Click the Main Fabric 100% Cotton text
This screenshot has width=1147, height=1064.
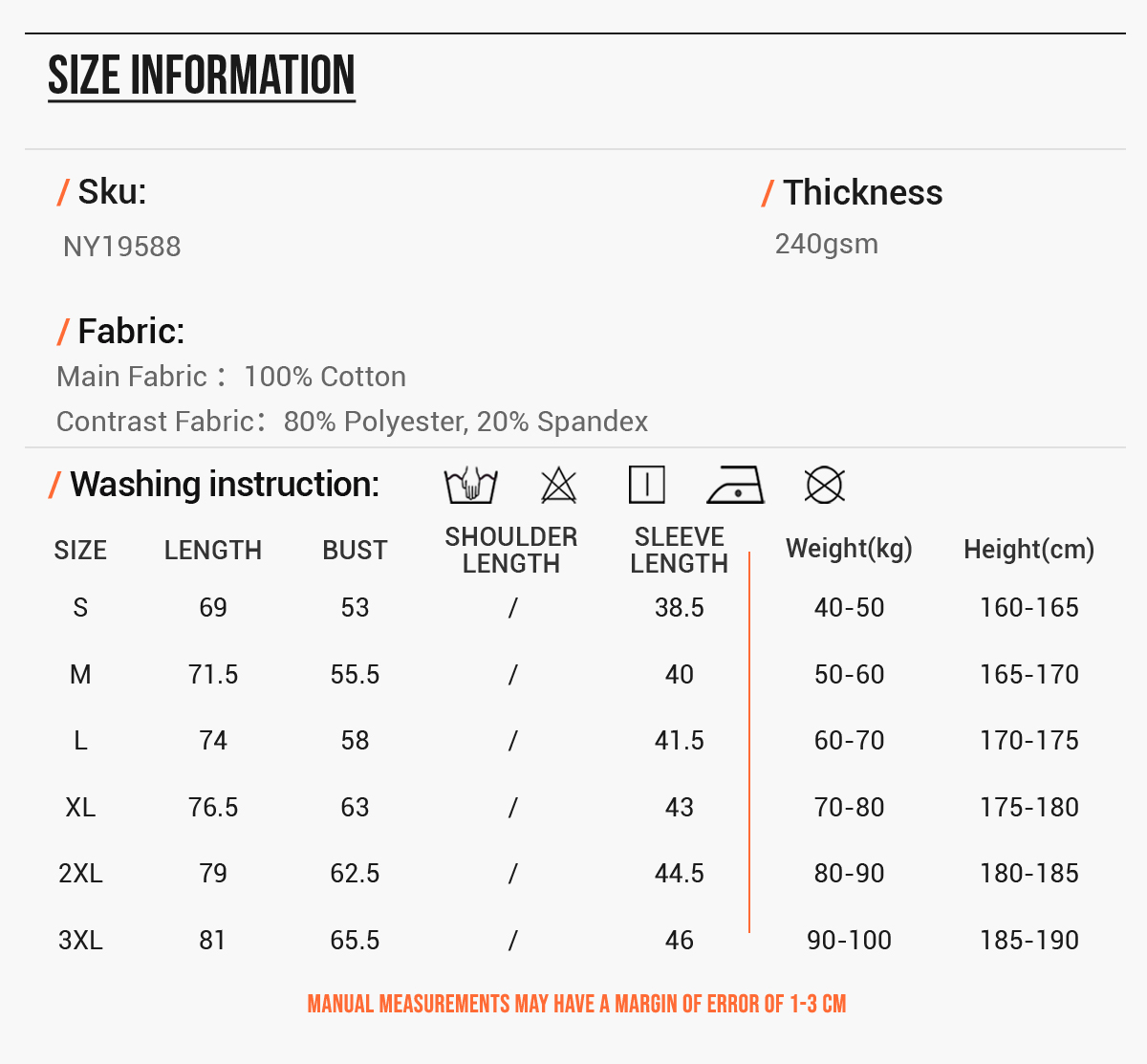point(231,377)
